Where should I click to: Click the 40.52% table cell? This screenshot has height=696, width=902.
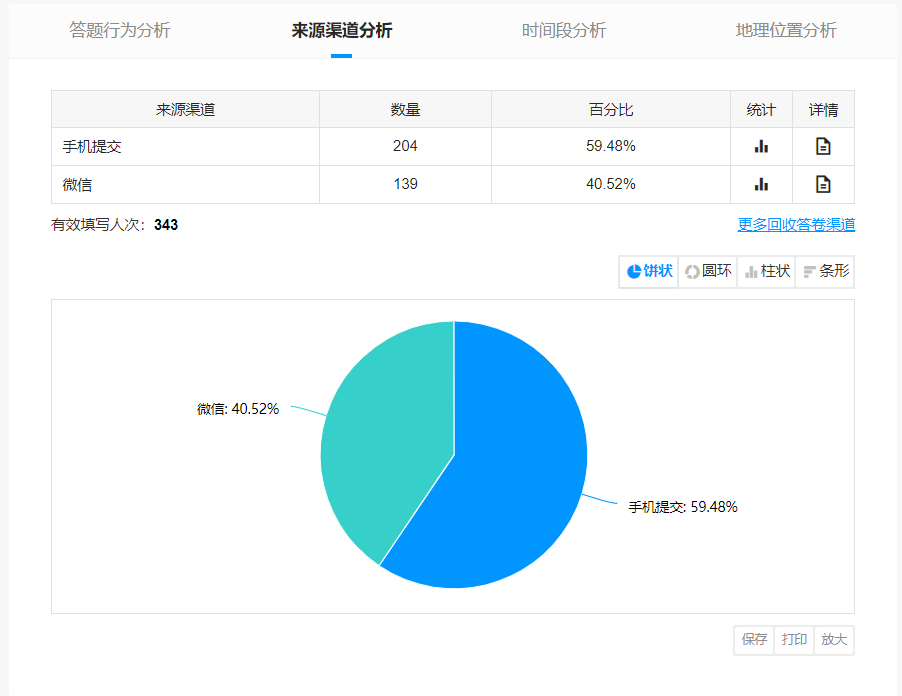coord(611,185)
